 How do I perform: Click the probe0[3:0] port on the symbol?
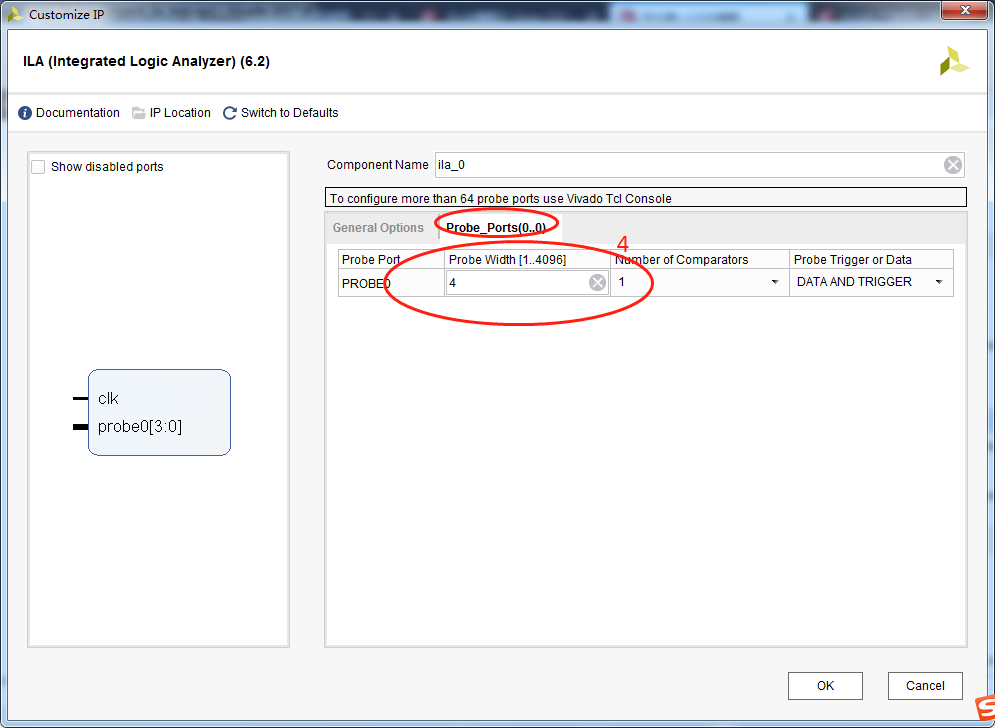pyautogui.click(x=140, y=427)
